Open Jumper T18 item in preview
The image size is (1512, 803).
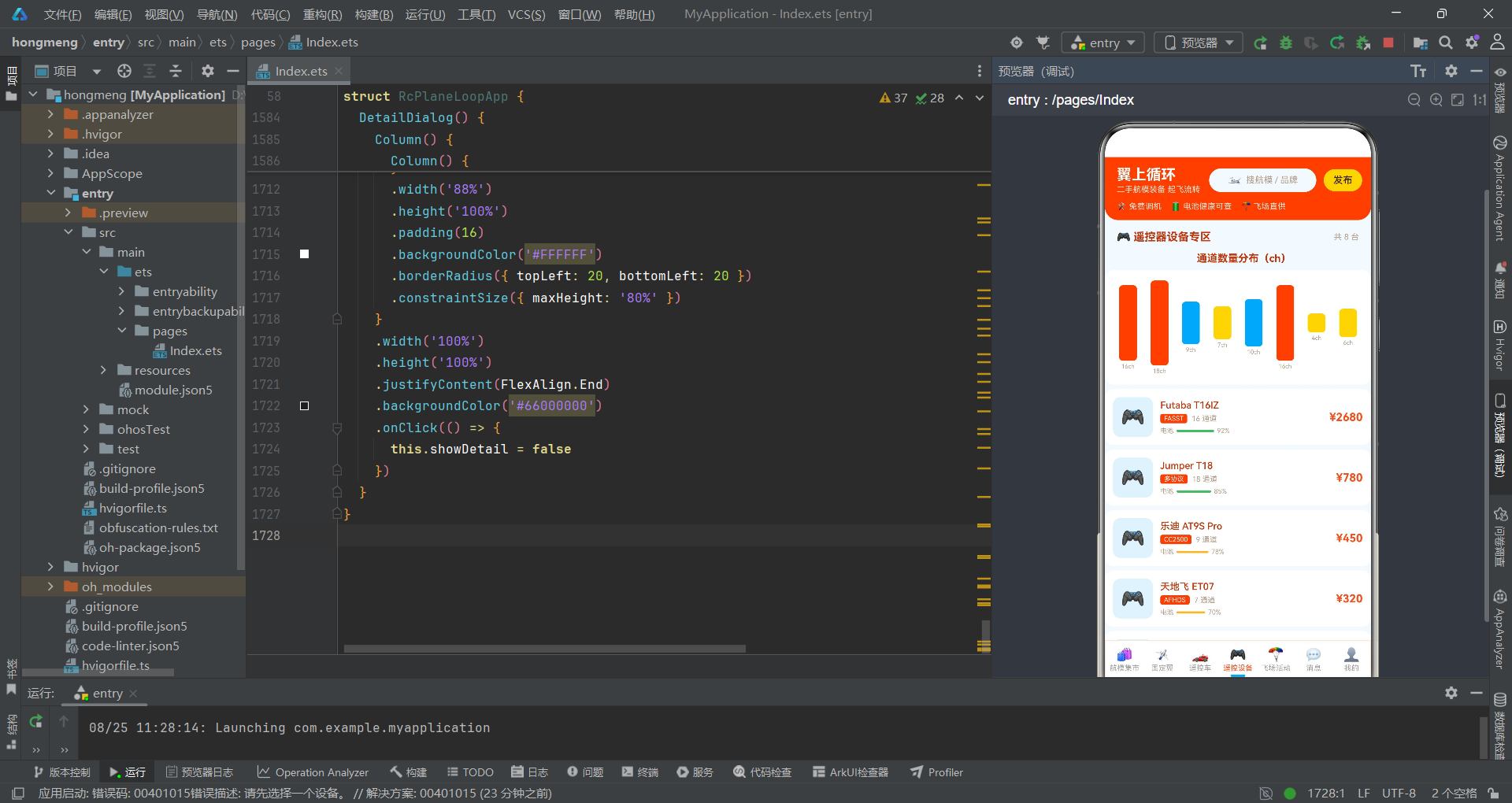pyautogui.click(x=1238, y=478)
